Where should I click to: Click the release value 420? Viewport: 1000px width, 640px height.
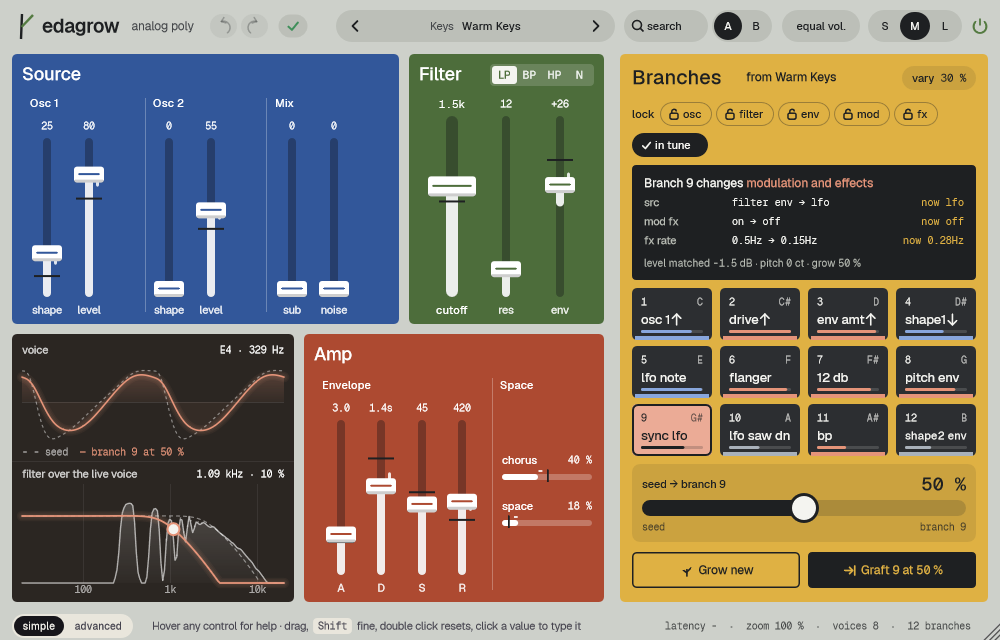[462, 407]
